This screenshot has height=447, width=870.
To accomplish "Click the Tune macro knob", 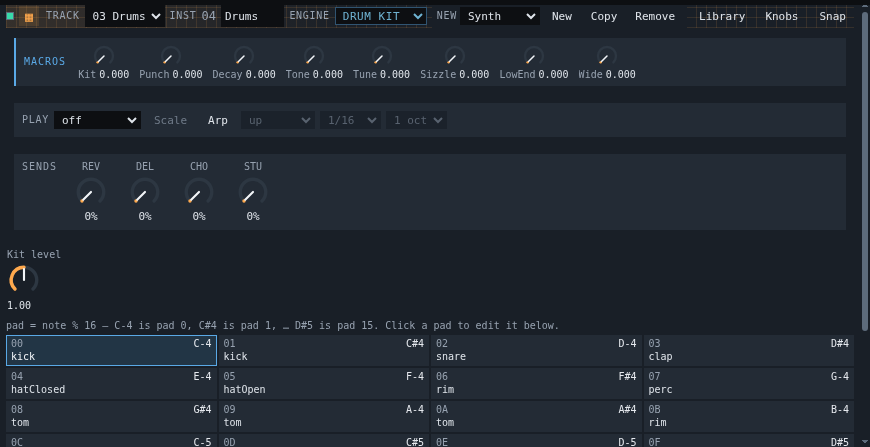I will 381,57.
